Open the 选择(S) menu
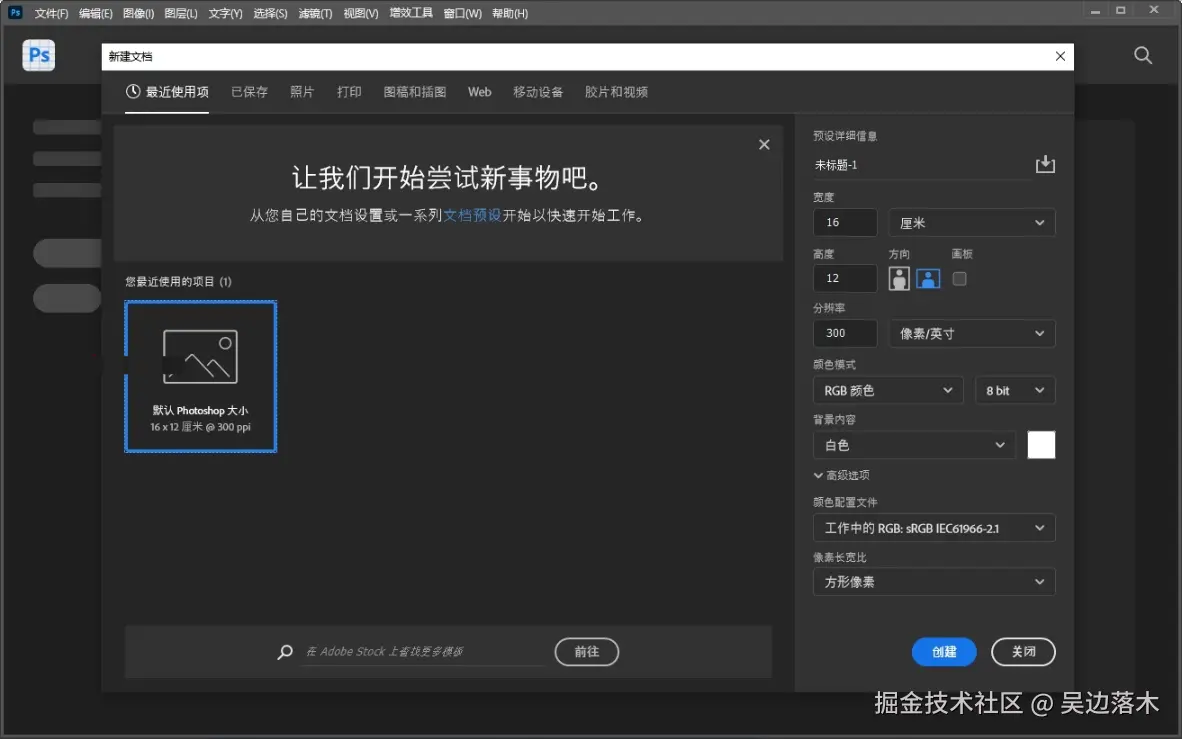This screenshot has width=1182, height=739. point(270,13)
